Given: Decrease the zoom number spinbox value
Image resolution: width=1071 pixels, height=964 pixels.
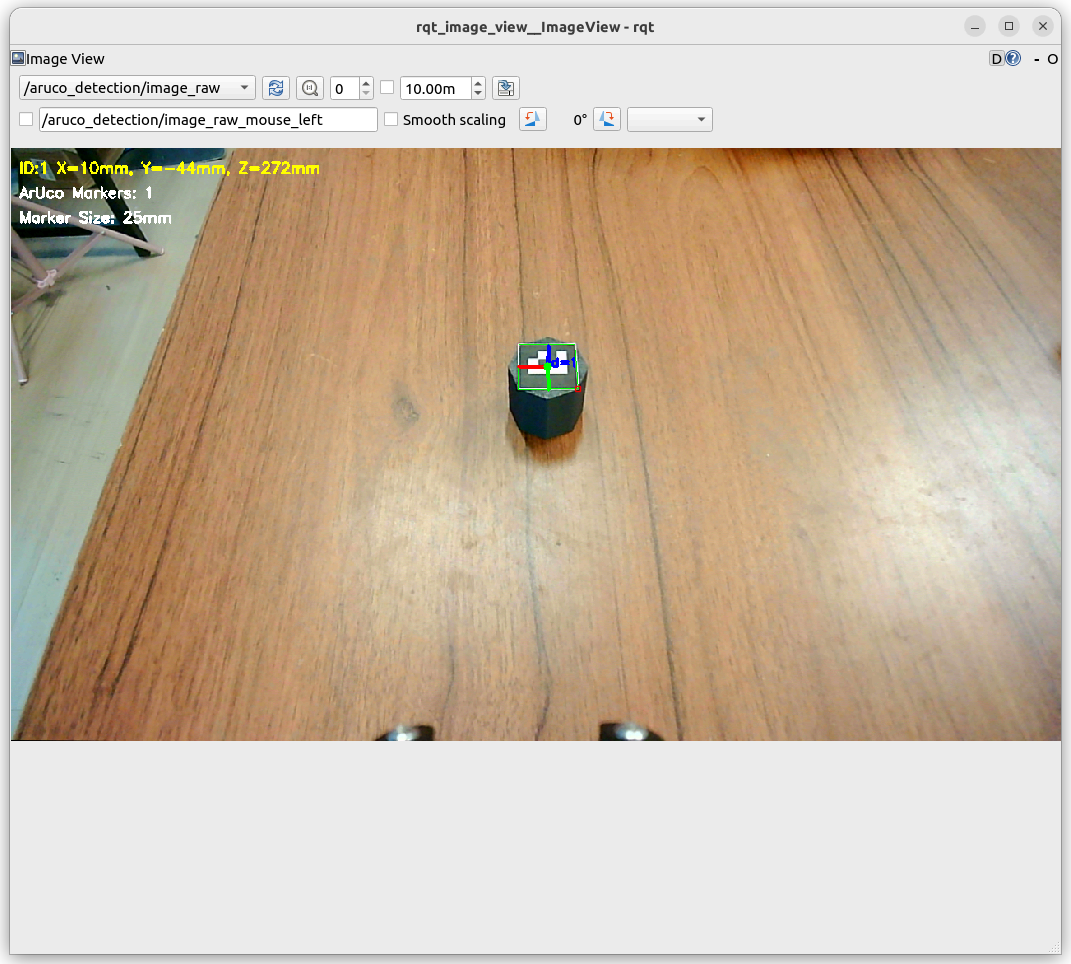Looking at the screenshot, I should click(x=366, y=93).
